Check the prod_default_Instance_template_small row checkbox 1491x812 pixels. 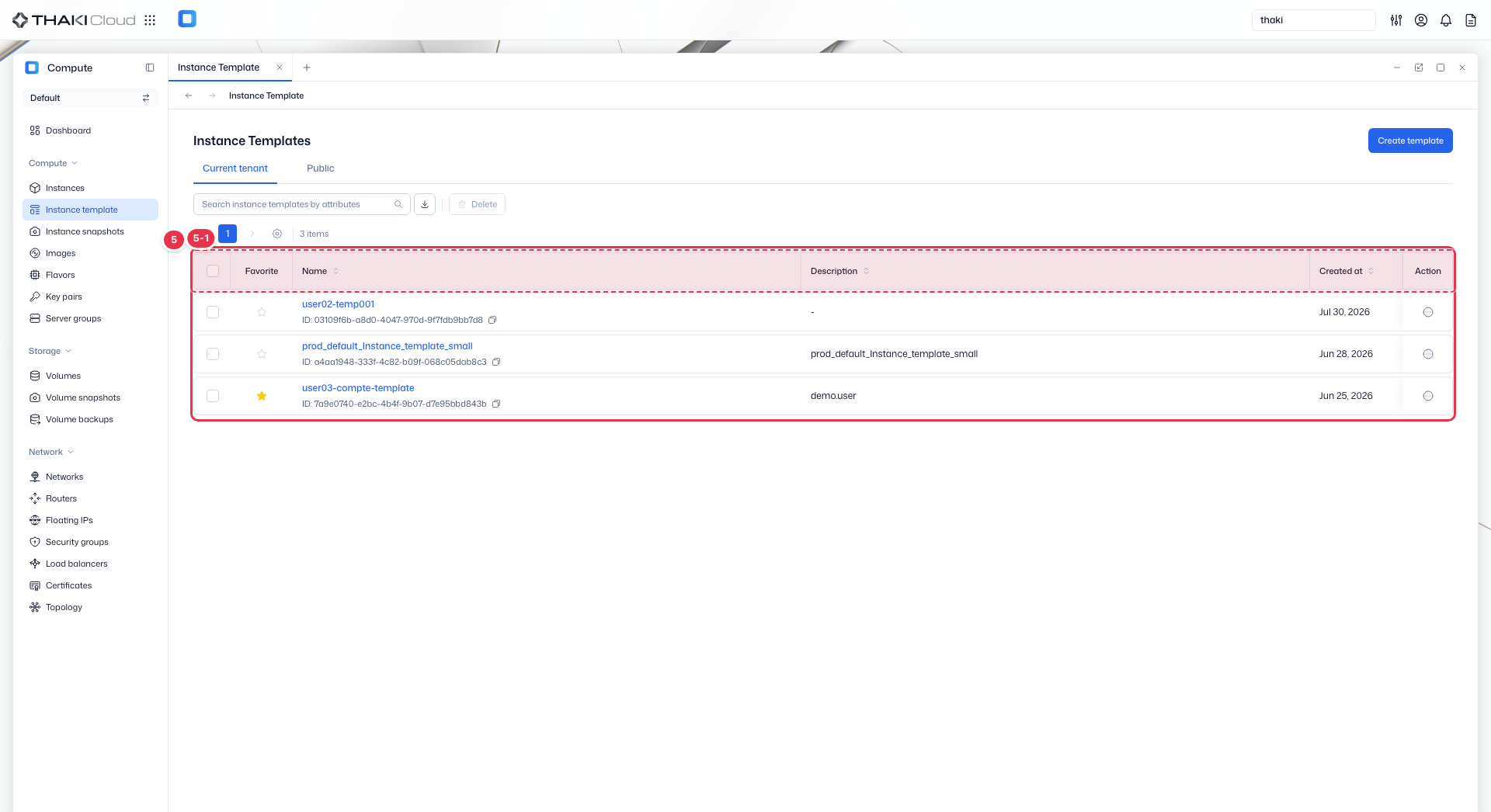213,354
